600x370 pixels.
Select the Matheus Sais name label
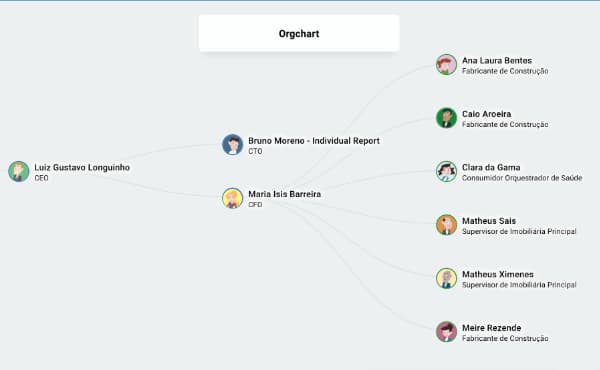[489, 221]
